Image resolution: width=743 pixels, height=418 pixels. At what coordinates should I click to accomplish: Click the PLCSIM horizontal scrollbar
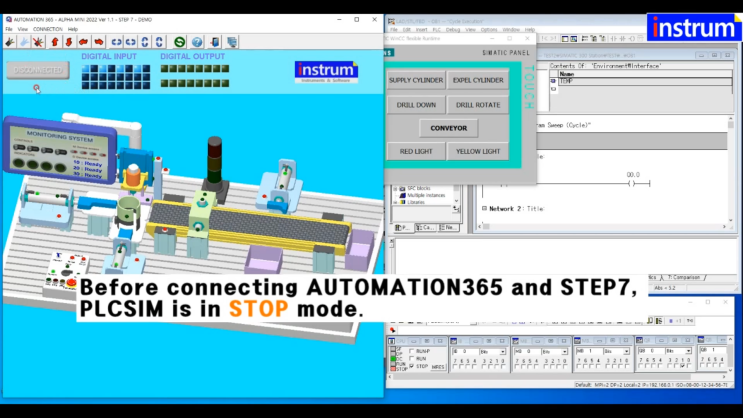pos(557,377)
